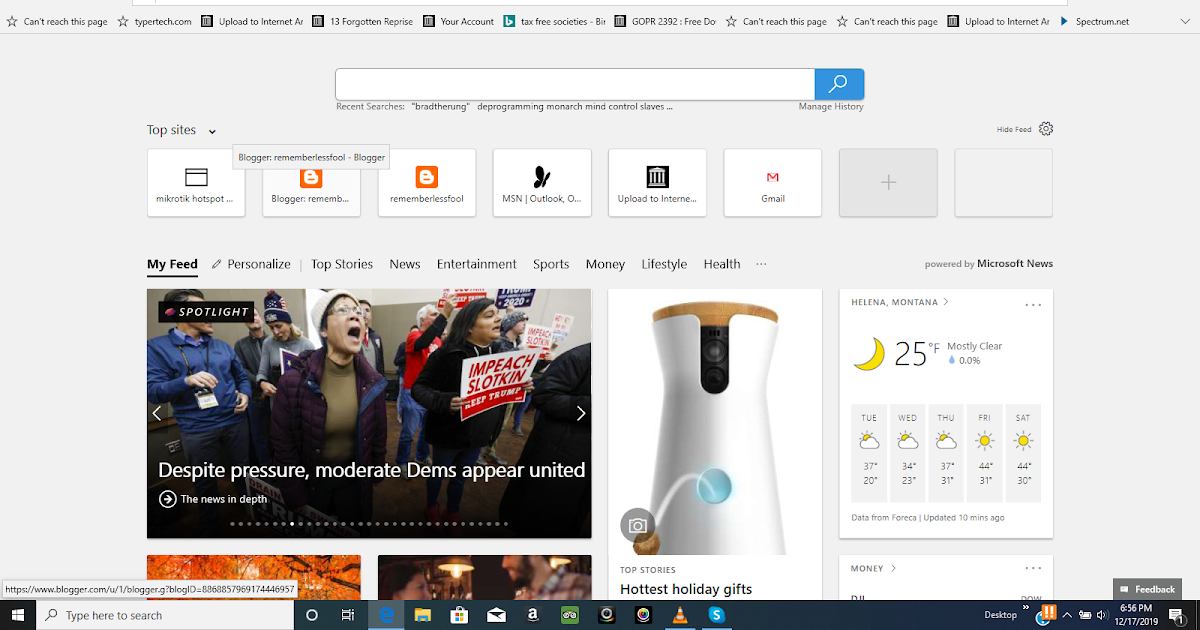Open the Gmail top site tile
1200x630 pixels.
pos(773,183)
